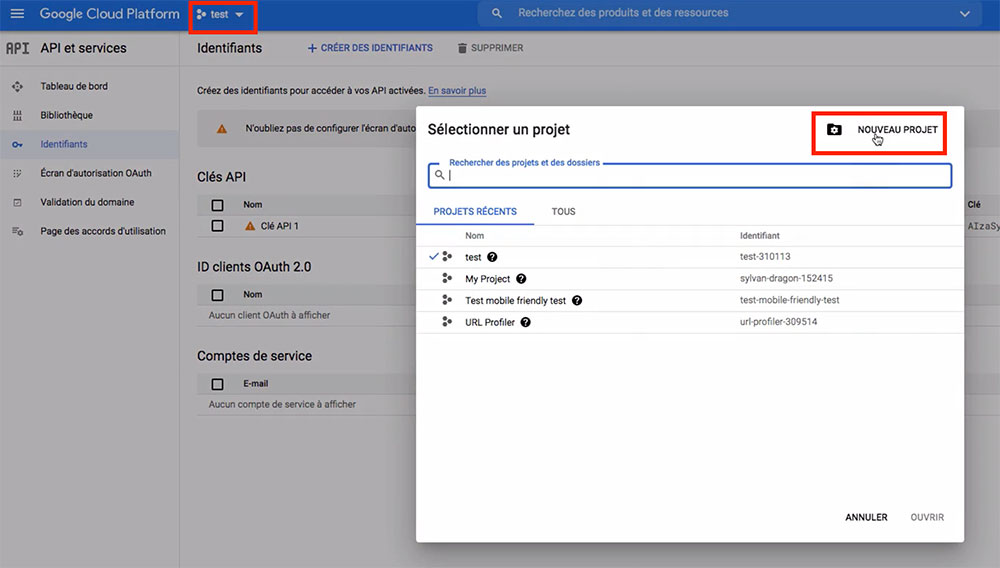Select Test mobile friendly test project
1000x568 pixels.
pos(689,300)
